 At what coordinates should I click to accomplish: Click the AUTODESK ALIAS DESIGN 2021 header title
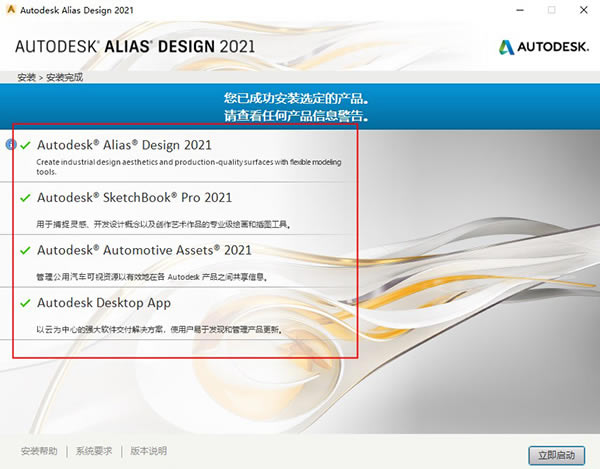(135, 47)
